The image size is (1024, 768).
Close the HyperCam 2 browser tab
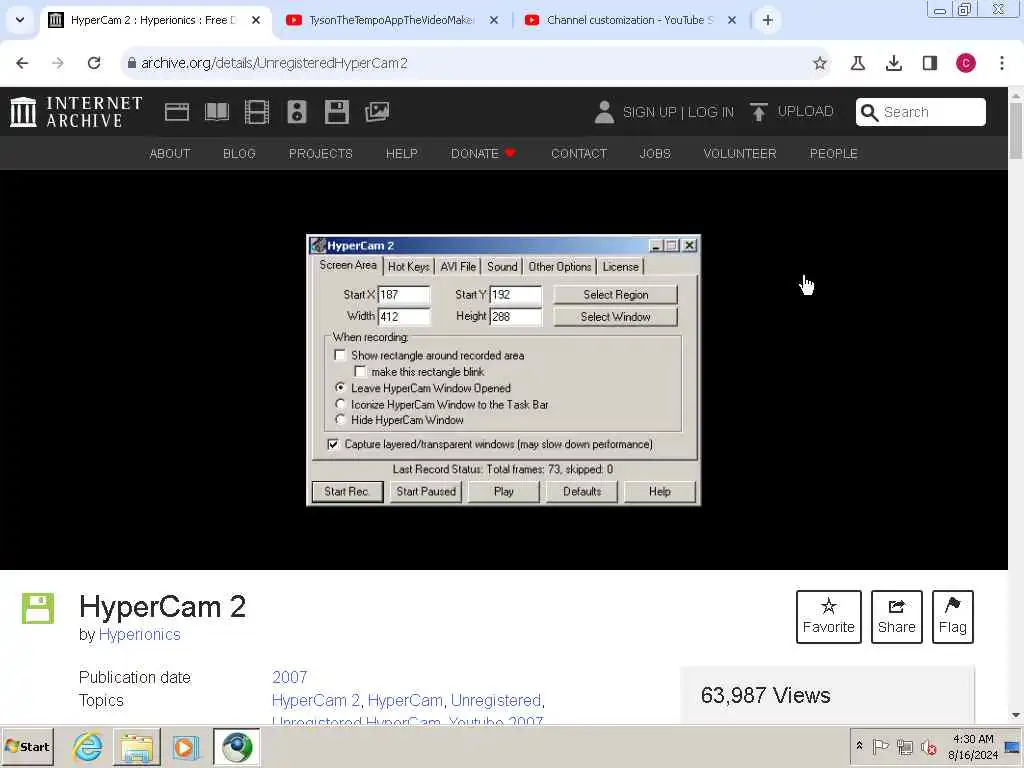256,20
